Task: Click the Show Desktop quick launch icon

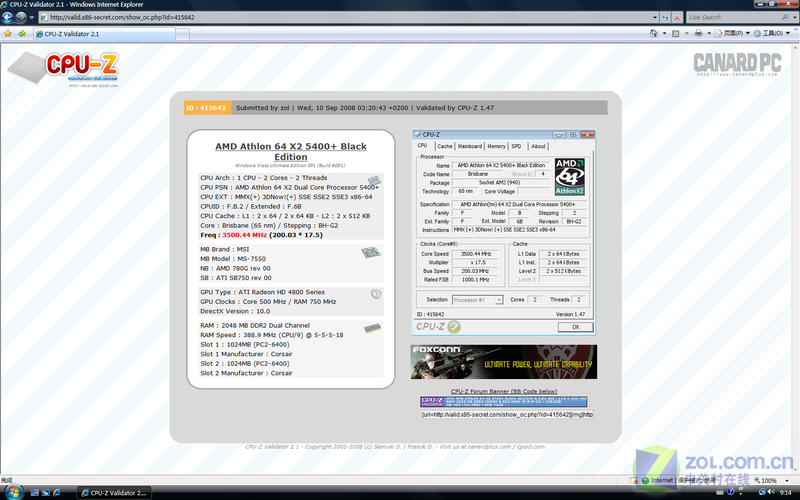Action: (x=35, y=493)
